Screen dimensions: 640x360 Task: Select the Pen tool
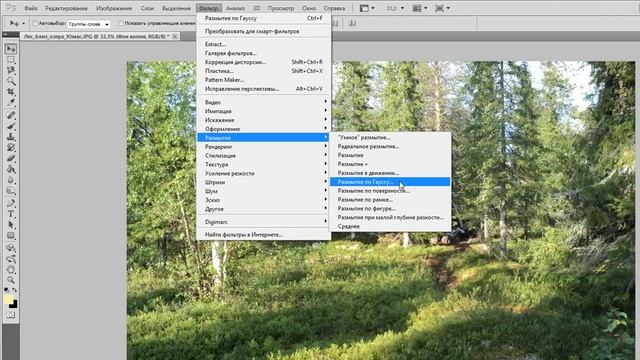[11, 203]
